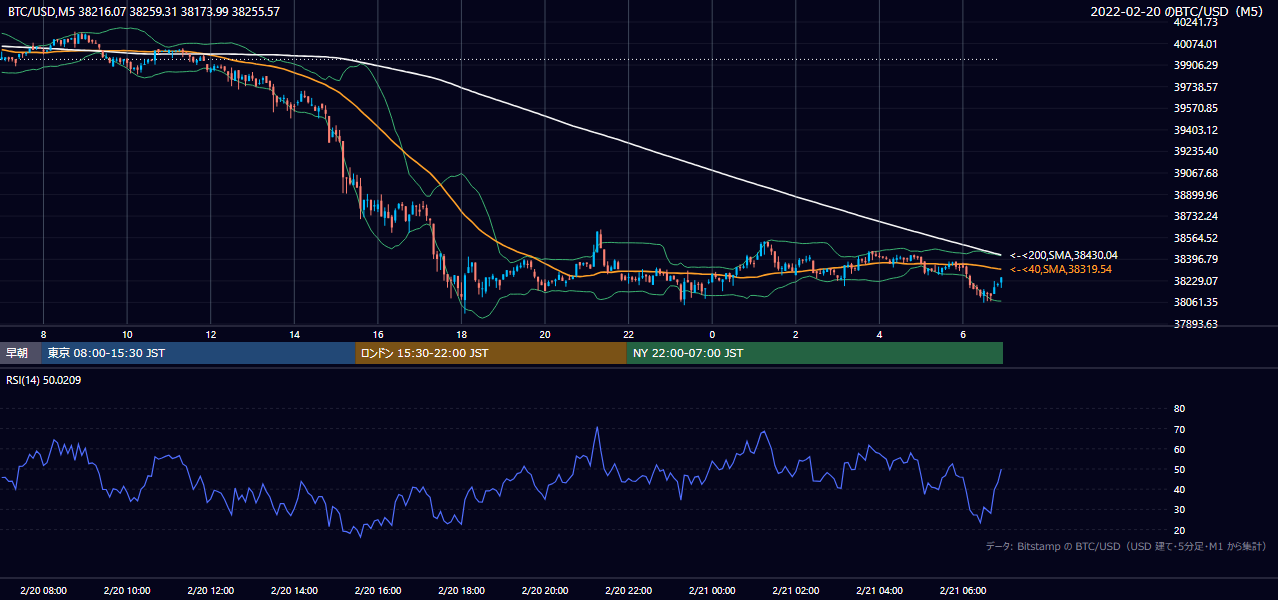Click hour tick 8 under the price chart
1278x600 pixels.
pyautogui.click(x=43, y=333)
